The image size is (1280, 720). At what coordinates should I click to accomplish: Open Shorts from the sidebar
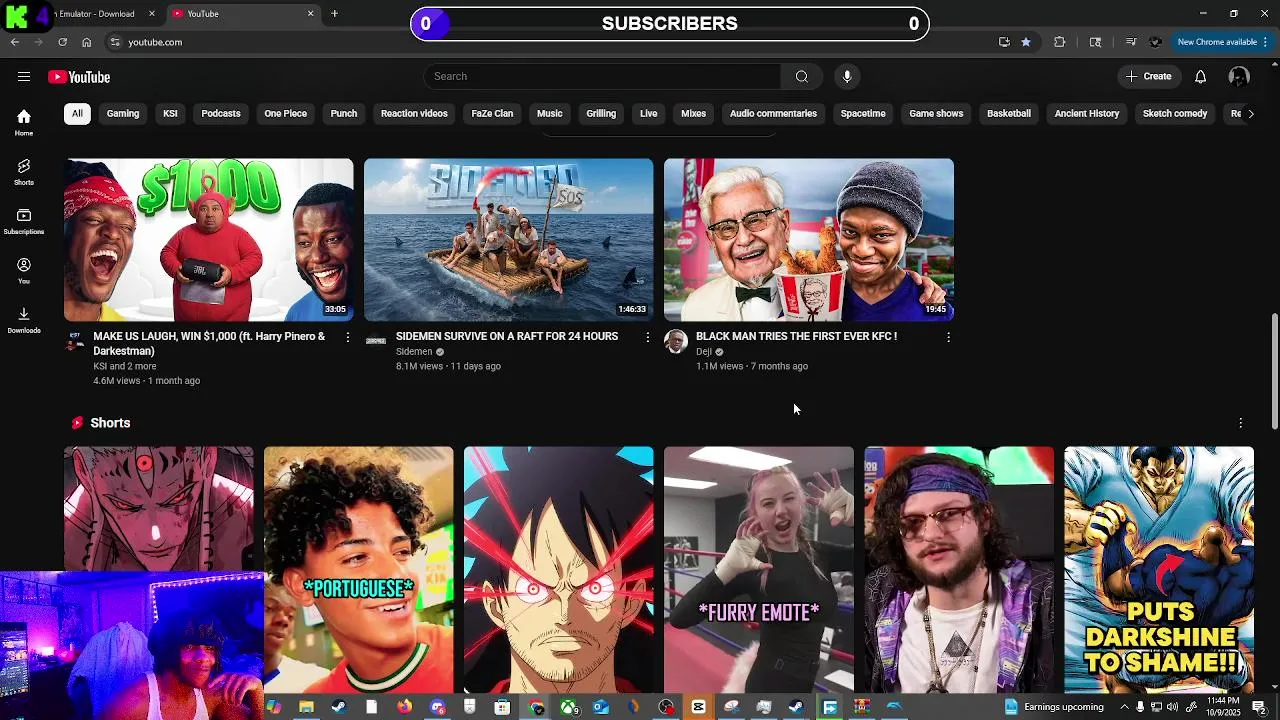coord(24,172)
